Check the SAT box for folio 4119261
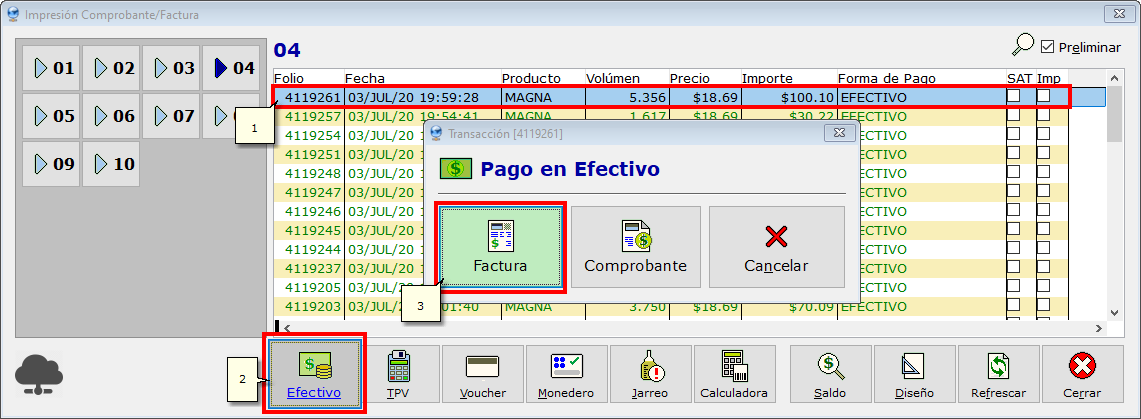 pos(1014,97)
